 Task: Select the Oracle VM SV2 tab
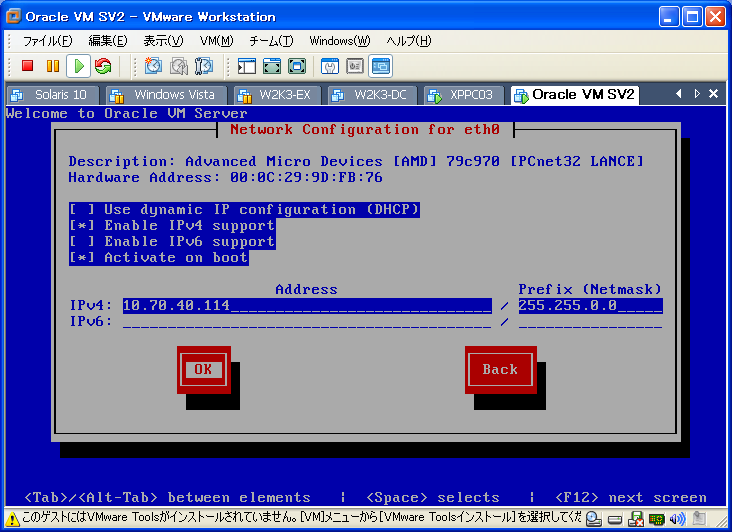tap(575, 95)
